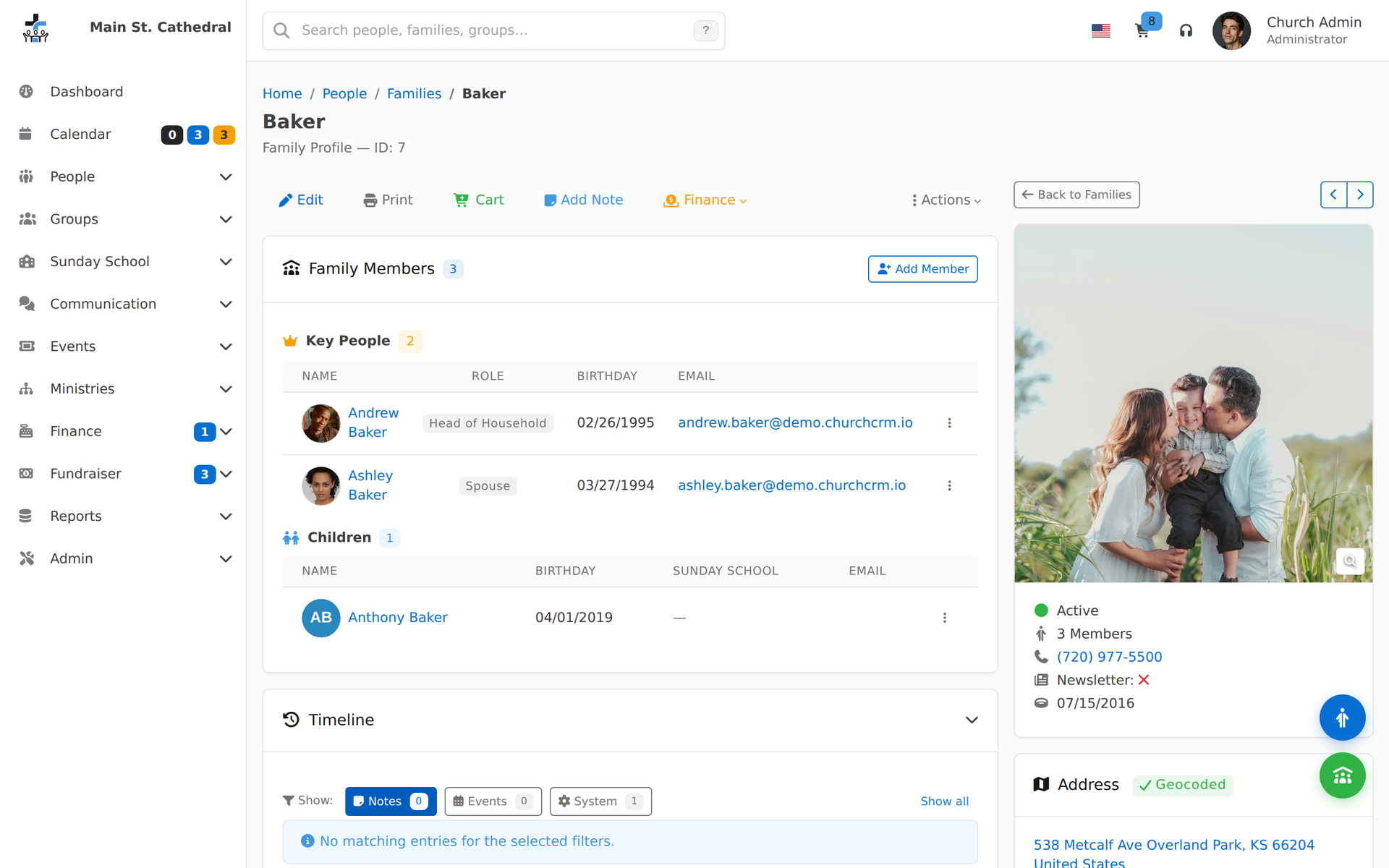The height and width of the screenshot is (868, 1389).
Task: Toggle the System timeline filter
Action: (x=600, y=801)
